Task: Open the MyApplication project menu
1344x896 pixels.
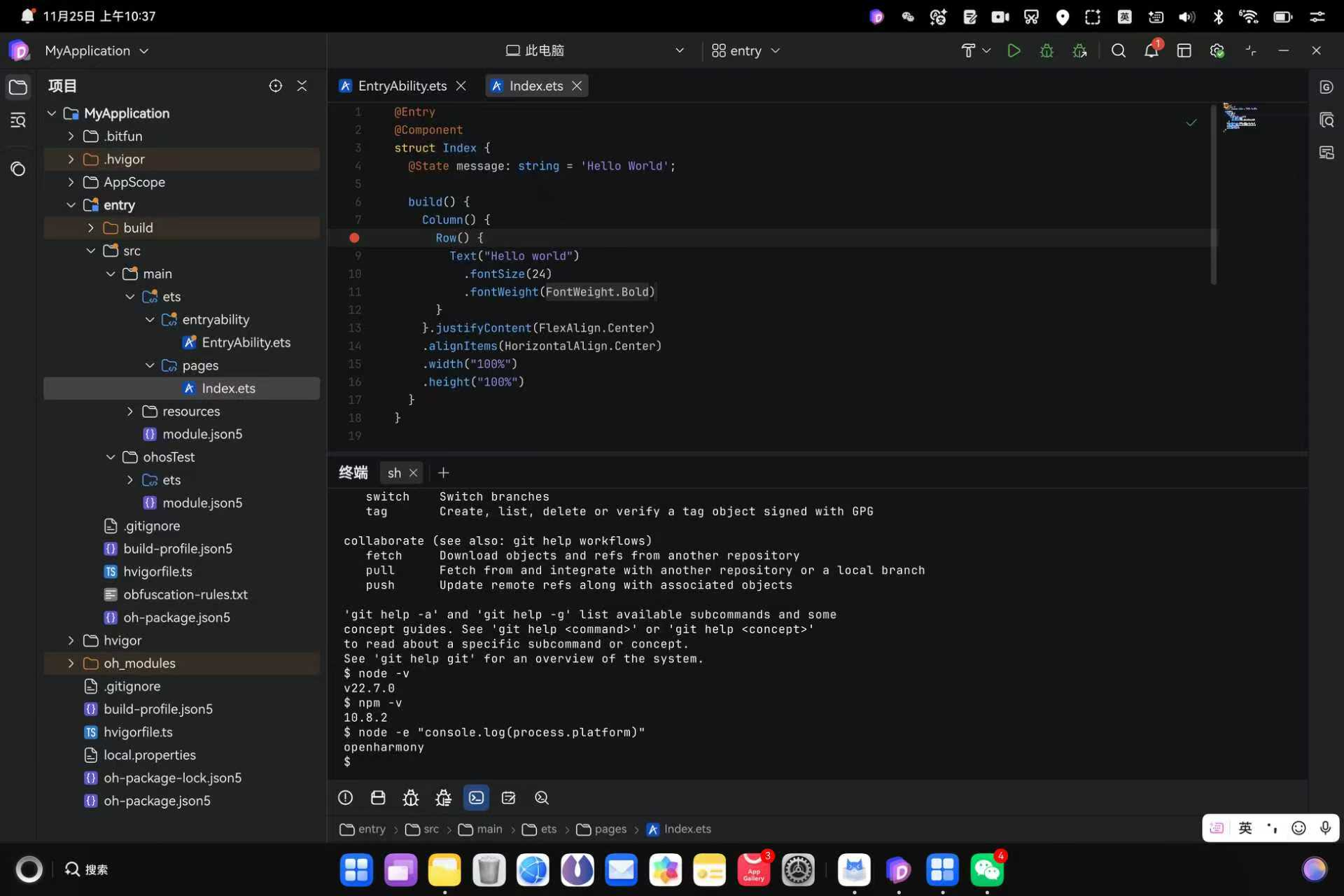Action: [x=97, y=50]
